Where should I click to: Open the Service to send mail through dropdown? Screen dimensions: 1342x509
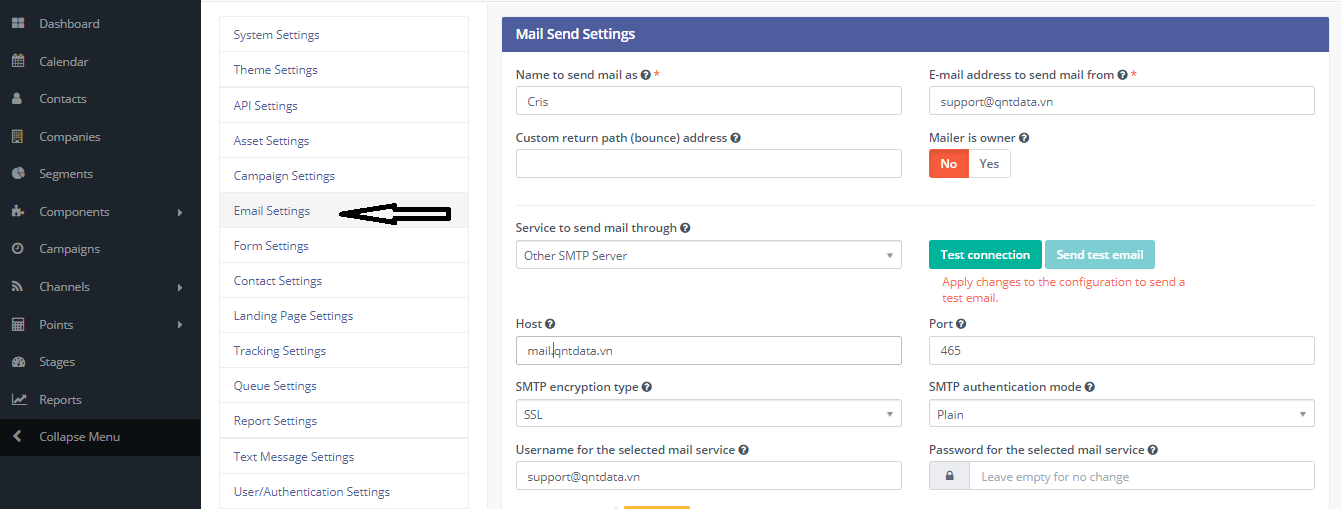pos(708,255)
